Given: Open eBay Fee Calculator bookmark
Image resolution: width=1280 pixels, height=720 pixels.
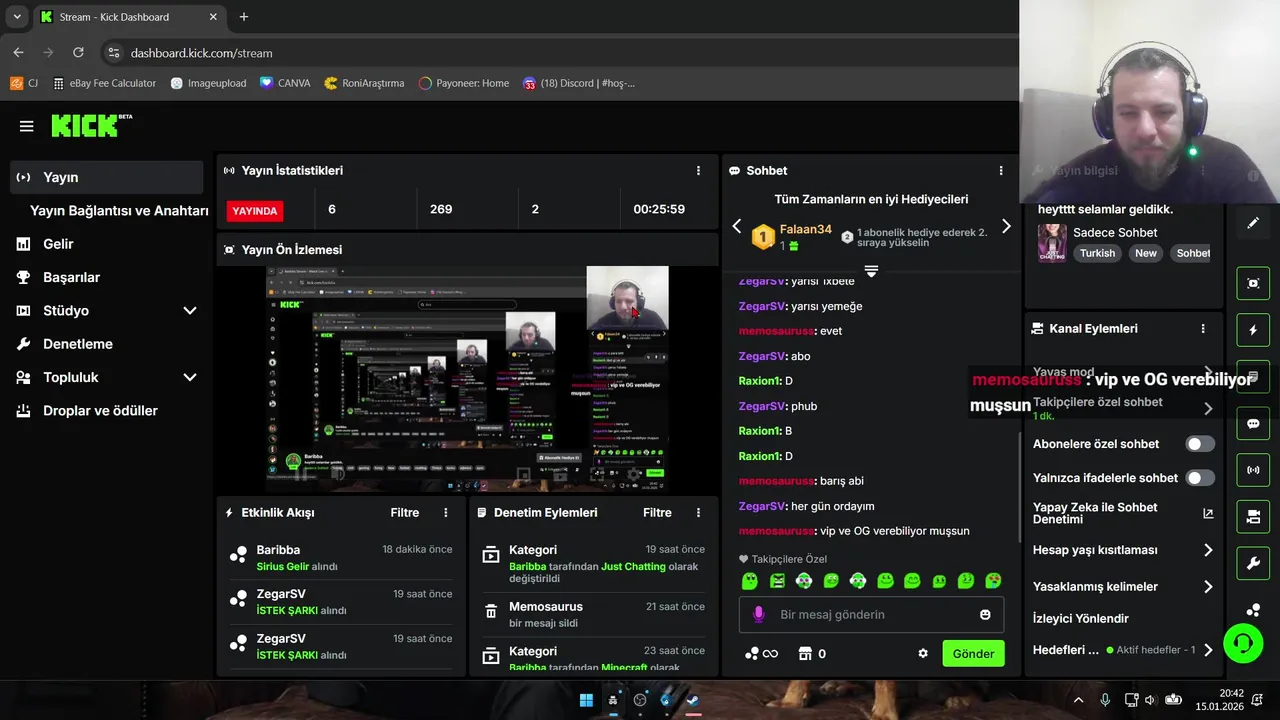Looking at the screenshot, I should 104,83.
